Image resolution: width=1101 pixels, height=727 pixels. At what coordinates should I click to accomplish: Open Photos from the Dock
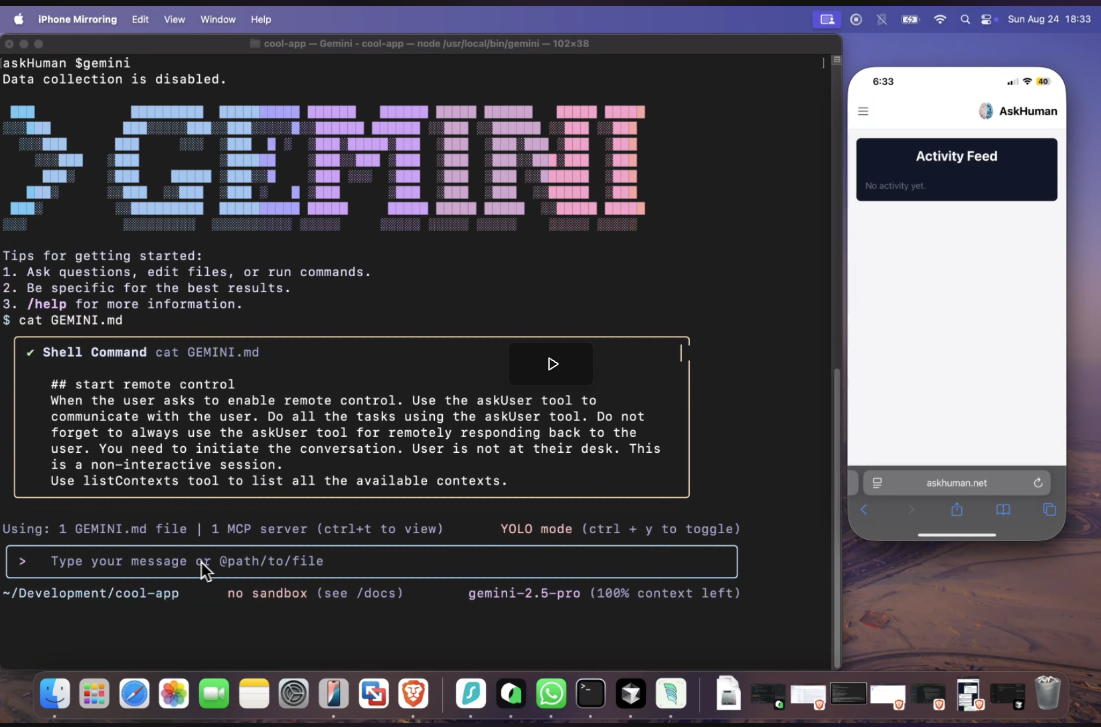coord(173,694)
